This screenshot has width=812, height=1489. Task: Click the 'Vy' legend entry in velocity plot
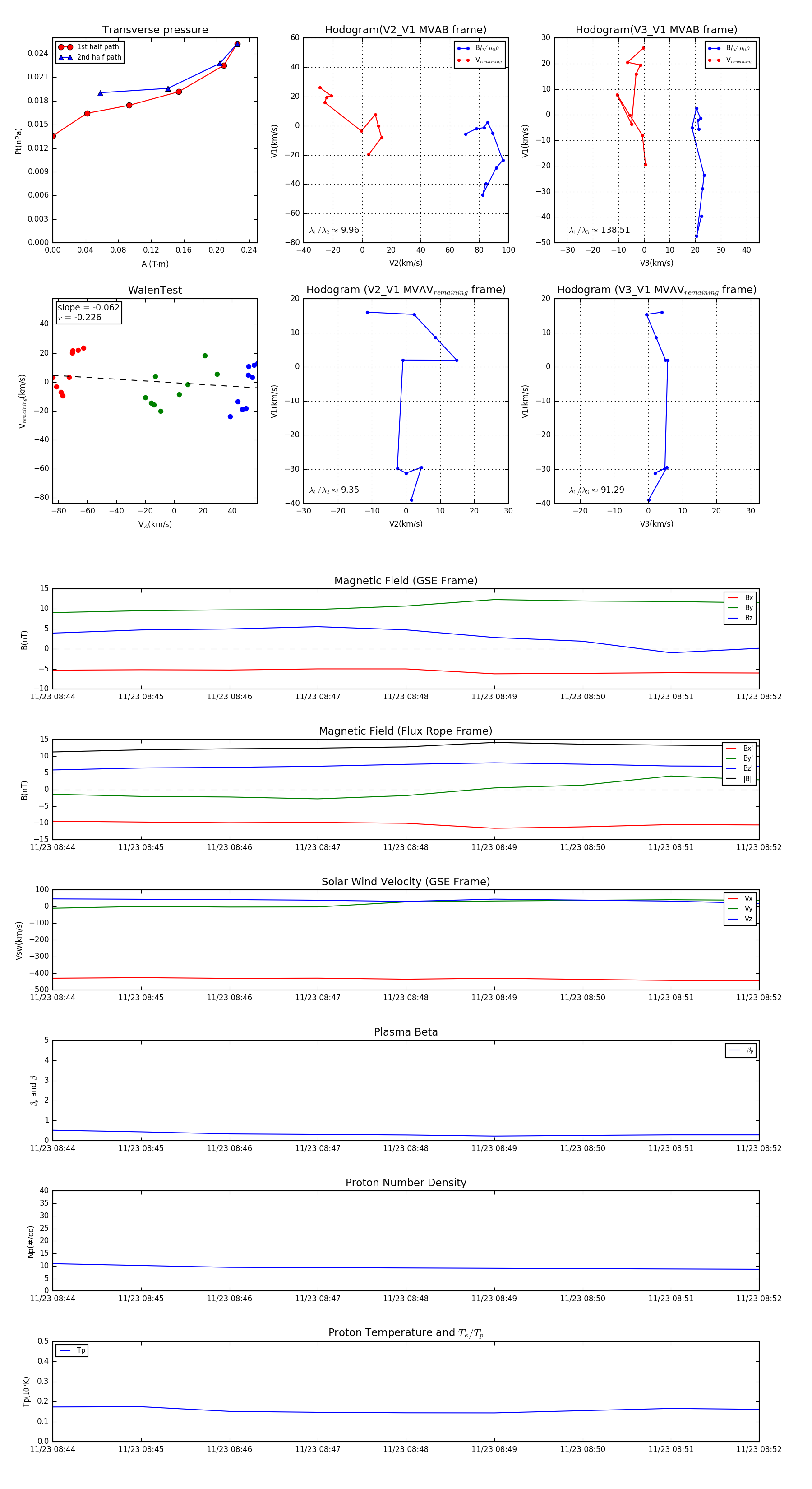tap(740, 909)
